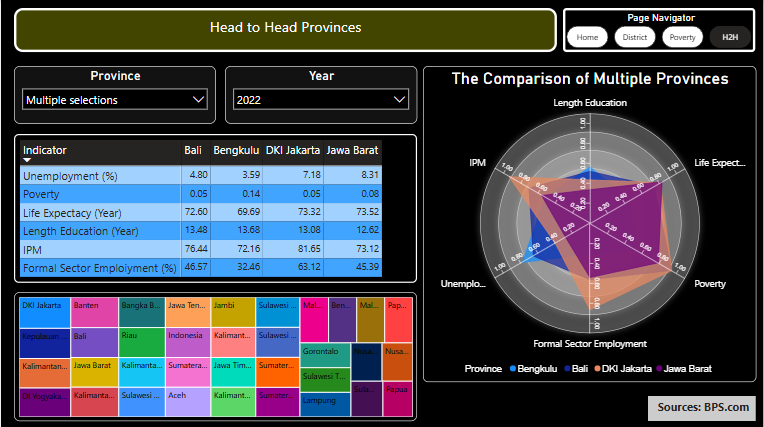The image size is (764, 427).
Task: Click the Sources: BPS.com label
Action: tap(703, 407)
